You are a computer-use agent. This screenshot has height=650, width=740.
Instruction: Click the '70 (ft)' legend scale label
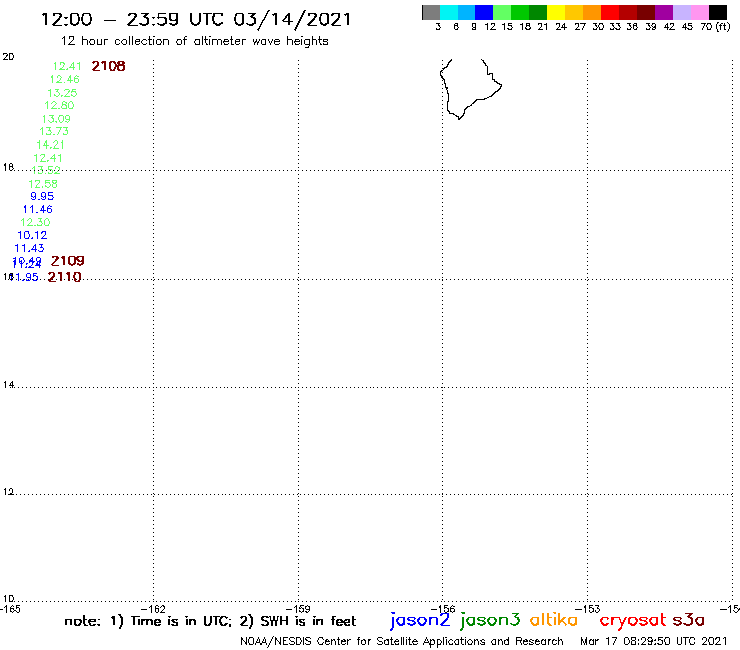pos(715,27)
